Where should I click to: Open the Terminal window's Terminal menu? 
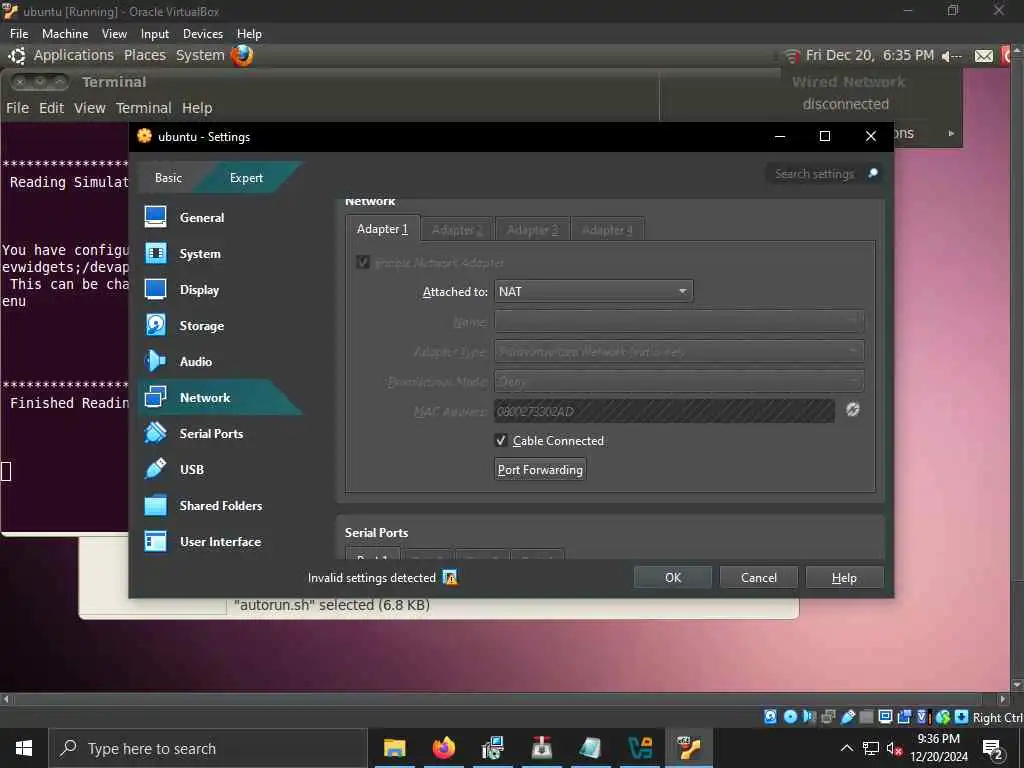coord(144,108)
